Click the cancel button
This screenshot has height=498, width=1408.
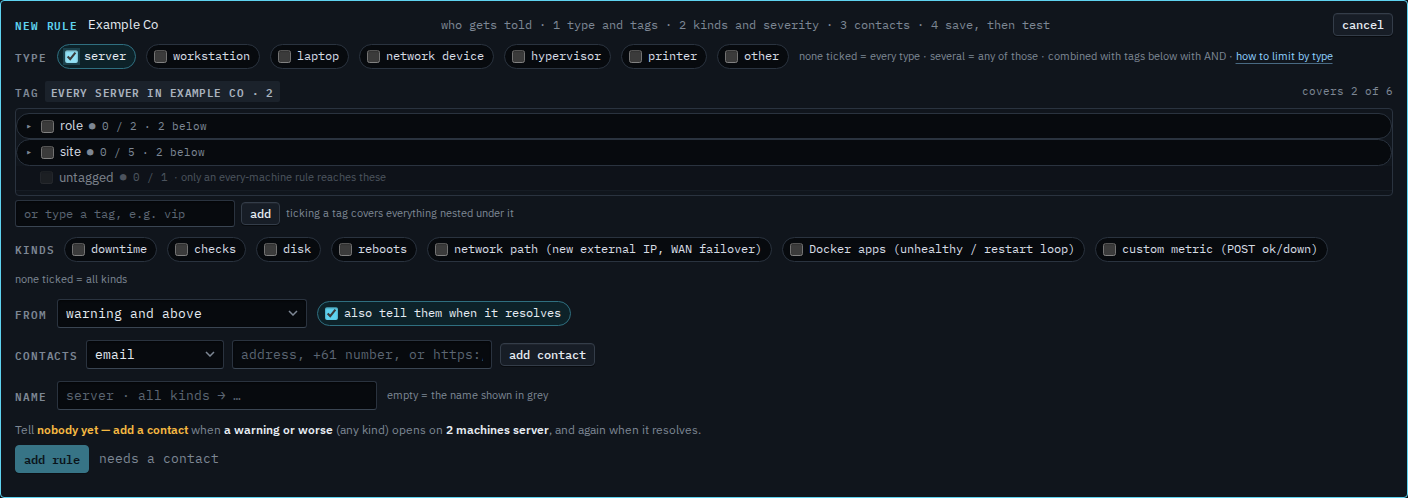click(x=1362, y=25)
